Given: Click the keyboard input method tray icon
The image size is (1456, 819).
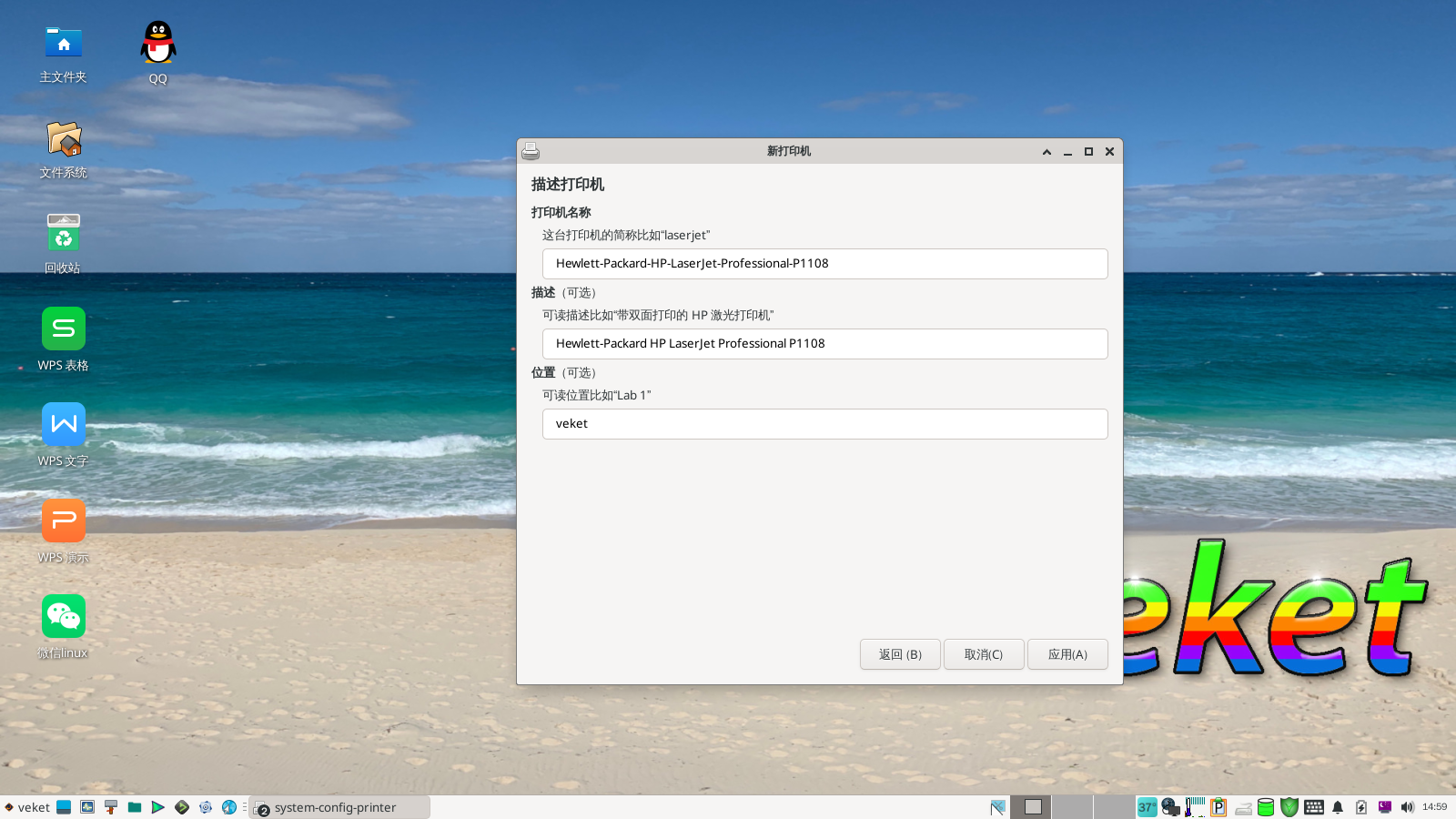Looking at the screenshot, I should pyautogui.click(x=1314, y=807).
